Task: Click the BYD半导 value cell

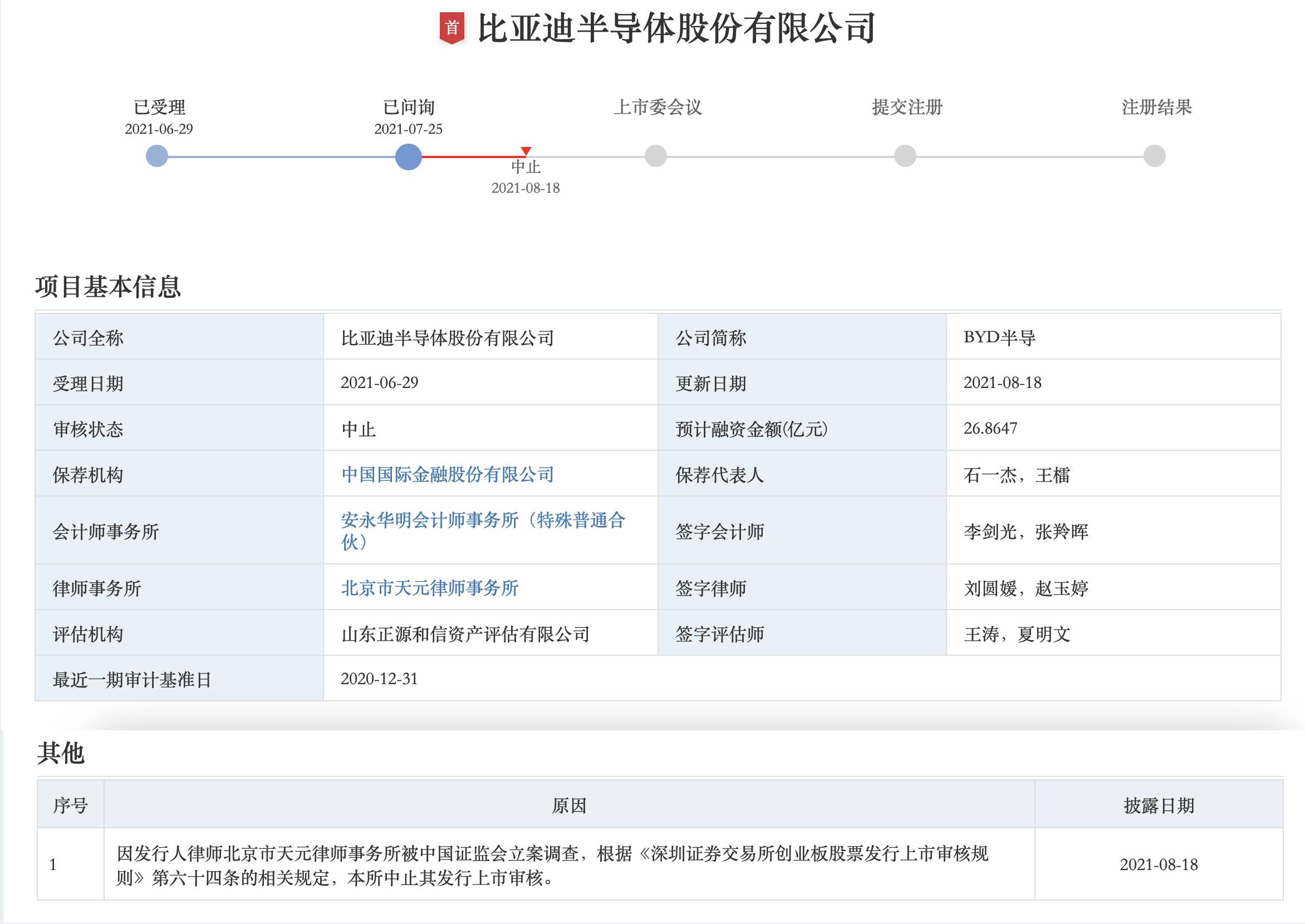Action: click(x=1114, y=337)
